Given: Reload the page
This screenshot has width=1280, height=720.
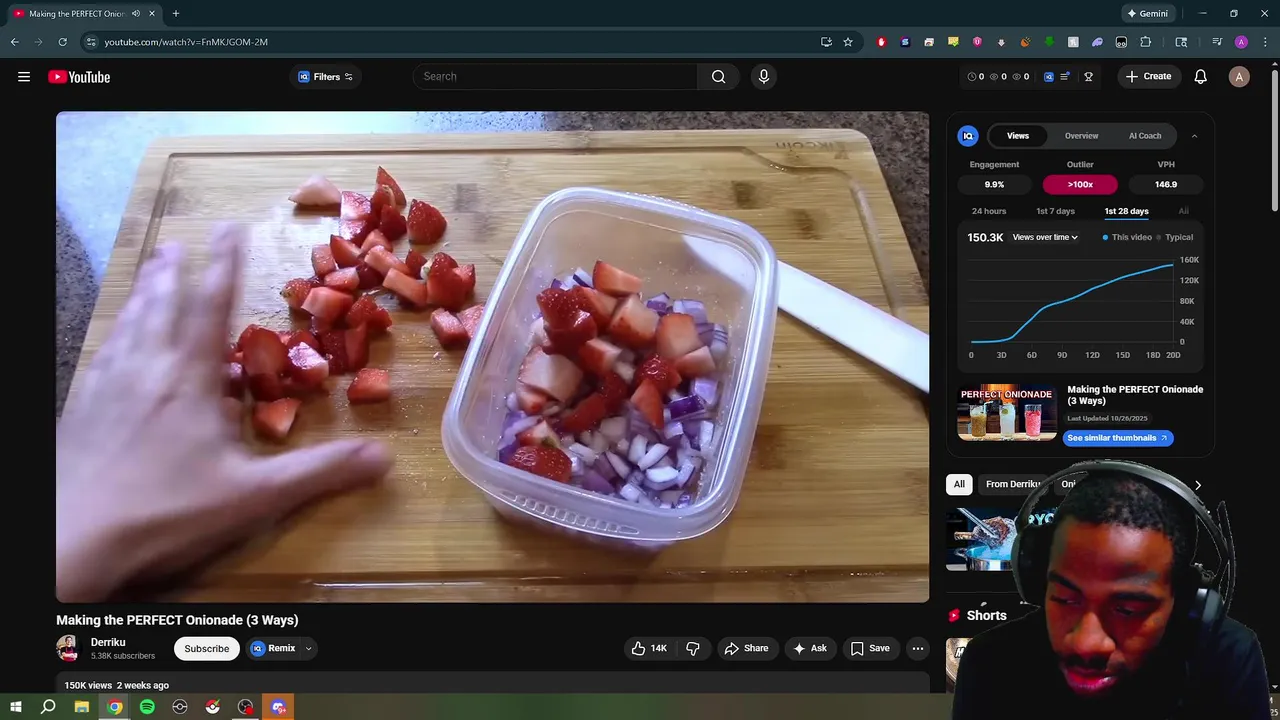Looking at the screenshot, I should tap(62, 42).
